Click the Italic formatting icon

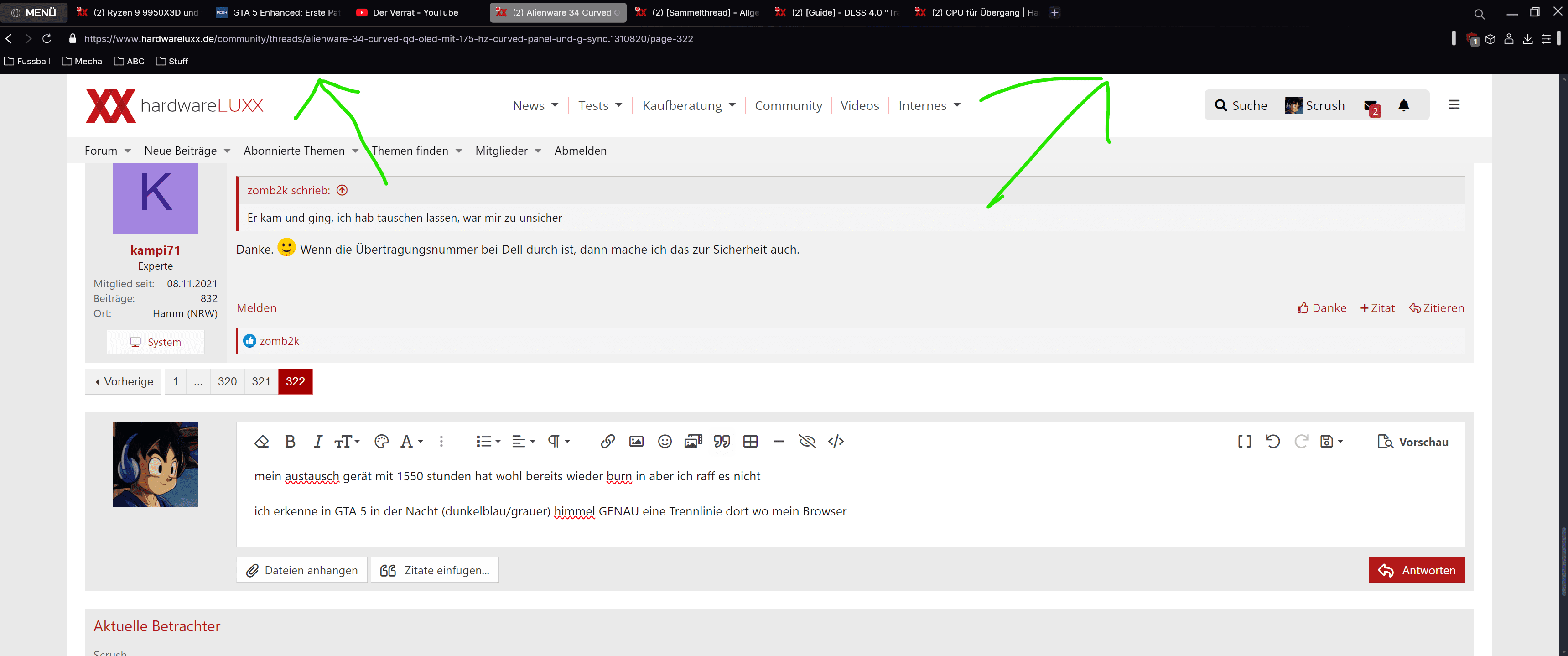317,441
